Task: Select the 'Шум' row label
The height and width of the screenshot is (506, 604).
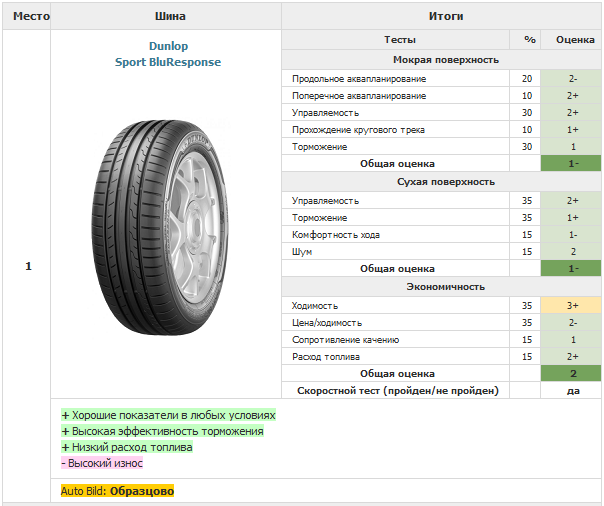Action: pyautogui.click(x=302, y=252)
